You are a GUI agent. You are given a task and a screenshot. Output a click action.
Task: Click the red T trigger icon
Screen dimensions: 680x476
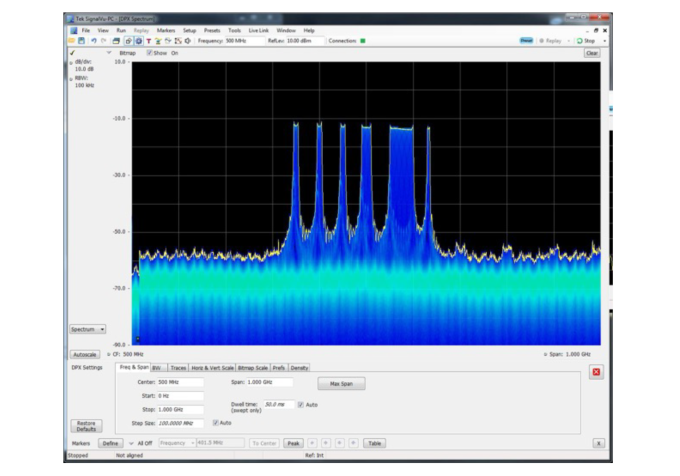149,41
